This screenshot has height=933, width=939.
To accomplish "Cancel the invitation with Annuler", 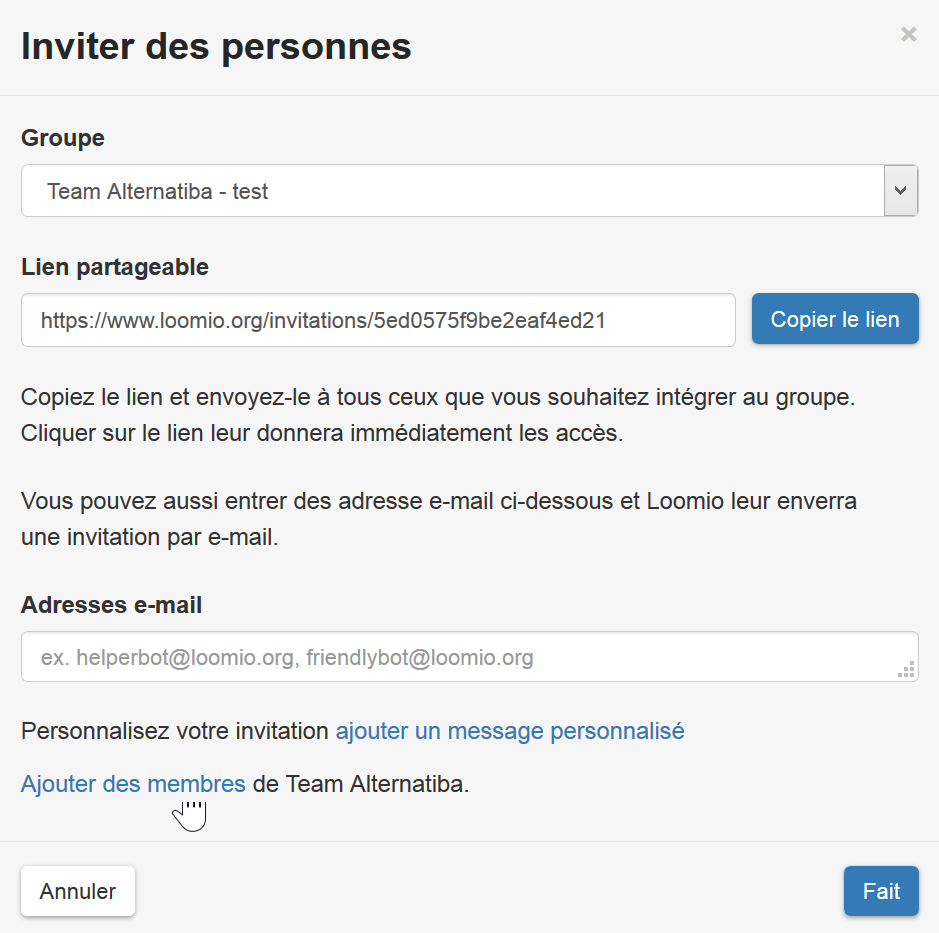I will (77, 890).
